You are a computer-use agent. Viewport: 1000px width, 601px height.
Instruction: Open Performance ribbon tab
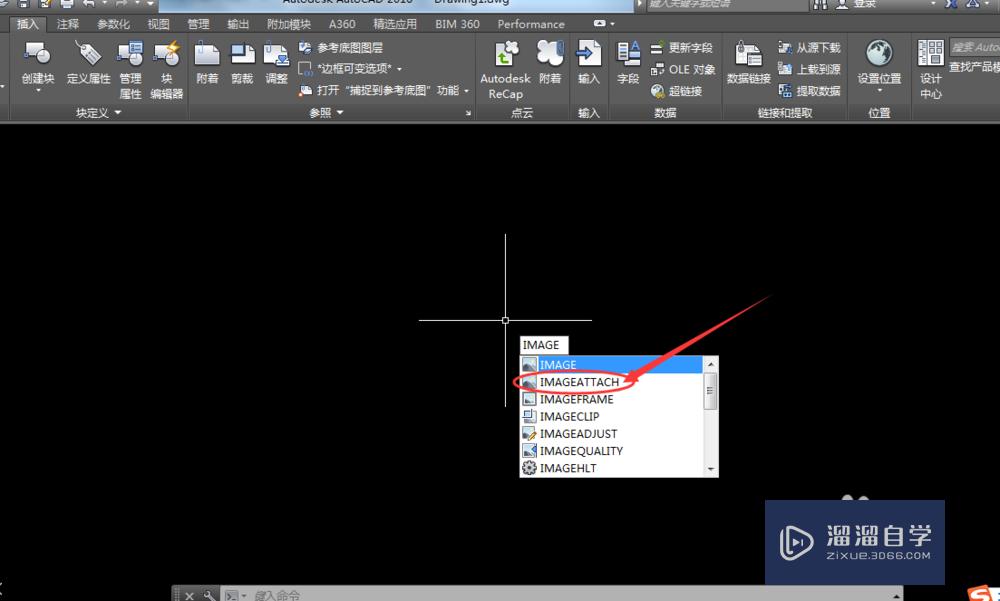click(x=531, y=24)
